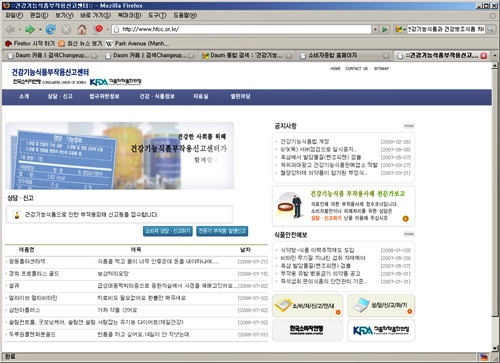Screen dimensions: 500x363
Task: Reload the page with the blue refresh icon
Action: [51, 29]
